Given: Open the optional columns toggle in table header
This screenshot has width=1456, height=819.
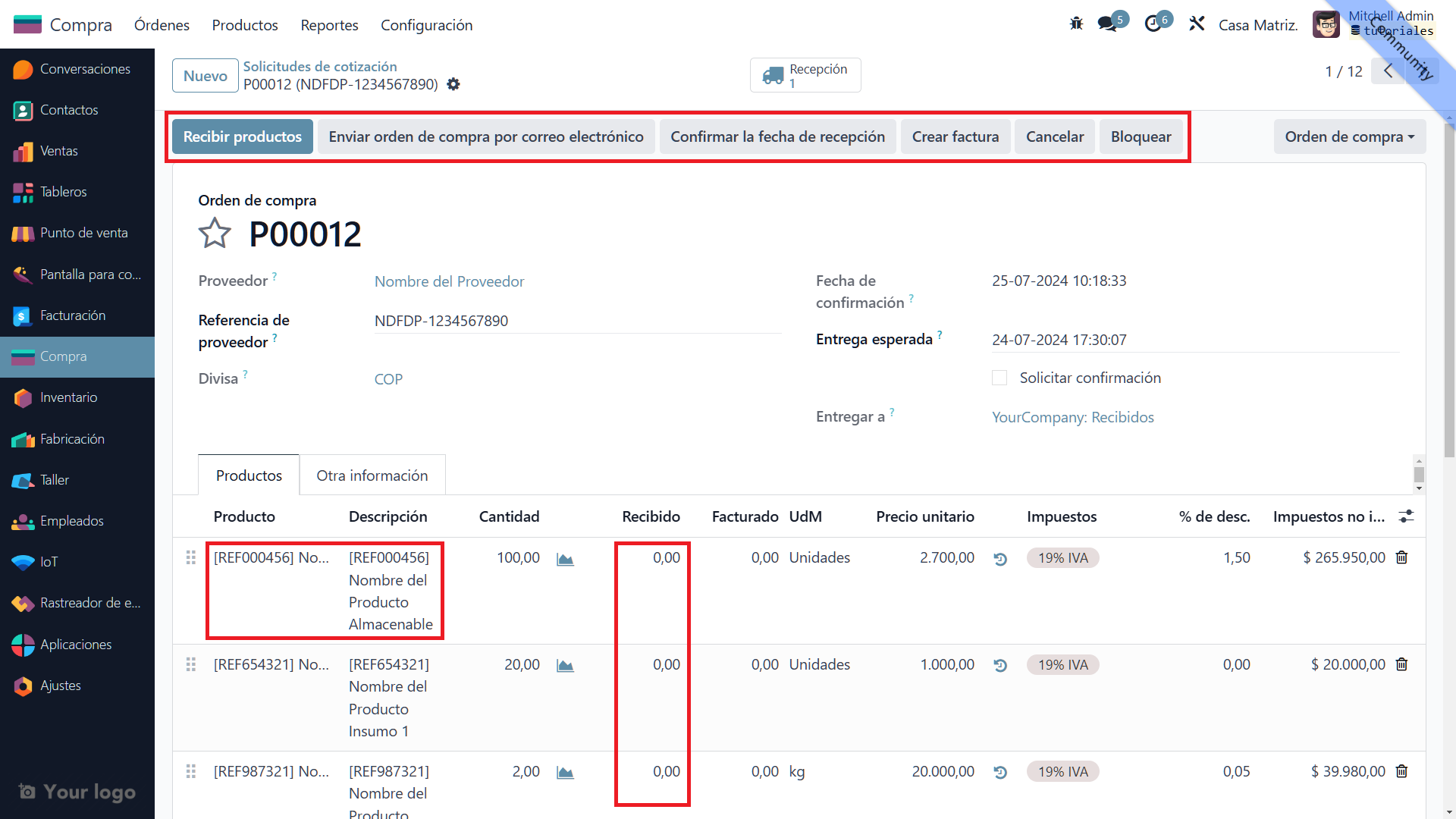Looking at the screenshot, I should click(1406, 516).
